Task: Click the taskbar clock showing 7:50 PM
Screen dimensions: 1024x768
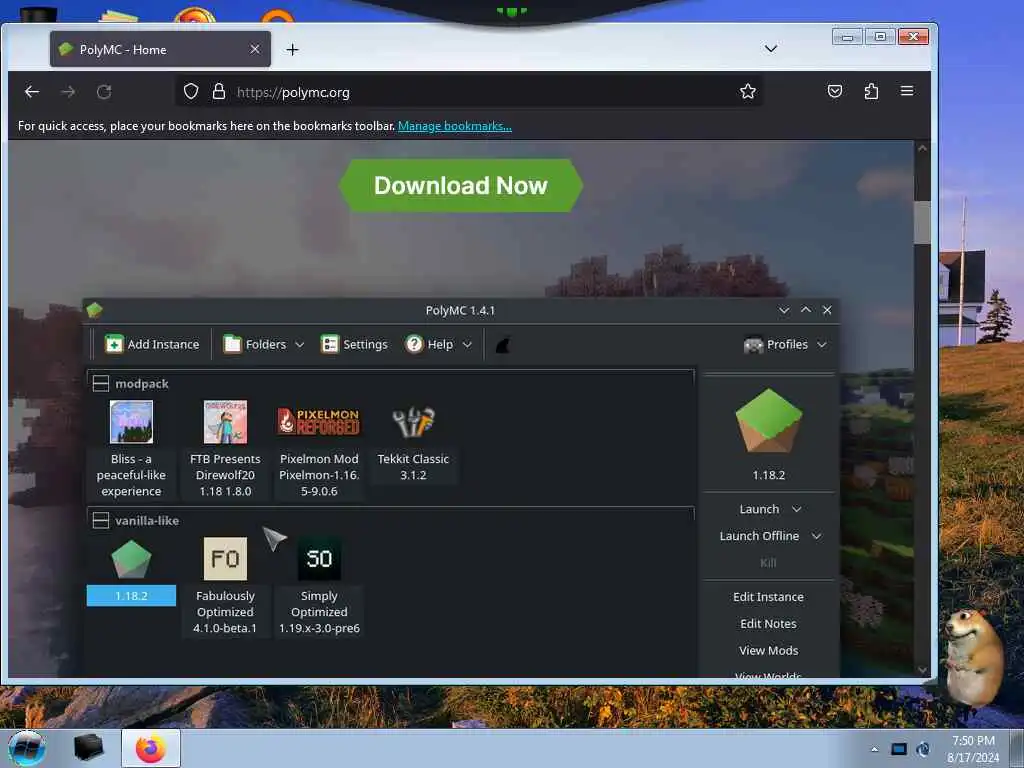Action: [x=973, y=749]
